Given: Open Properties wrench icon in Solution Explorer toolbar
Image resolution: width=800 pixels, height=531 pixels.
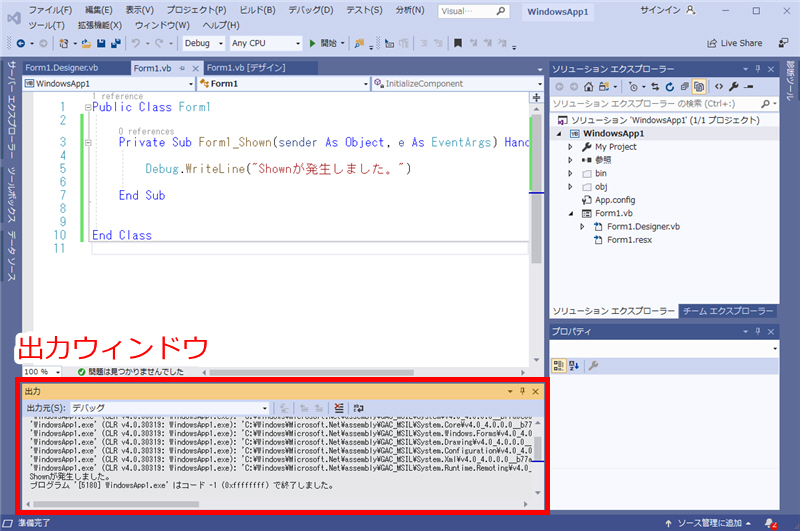Looking at the screenshot, I should click(734, 86).
